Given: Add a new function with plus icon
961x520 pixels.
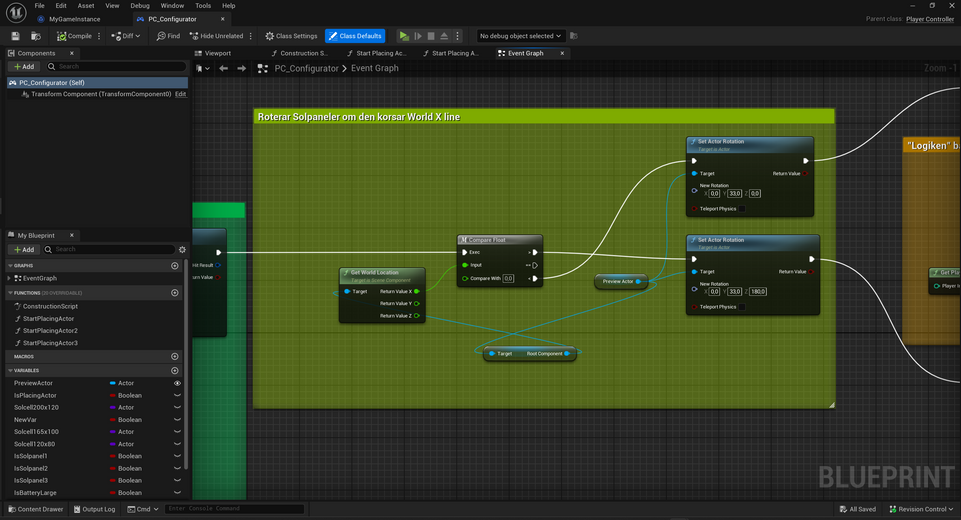Looking at the screenshot, I should coord(175,293).
